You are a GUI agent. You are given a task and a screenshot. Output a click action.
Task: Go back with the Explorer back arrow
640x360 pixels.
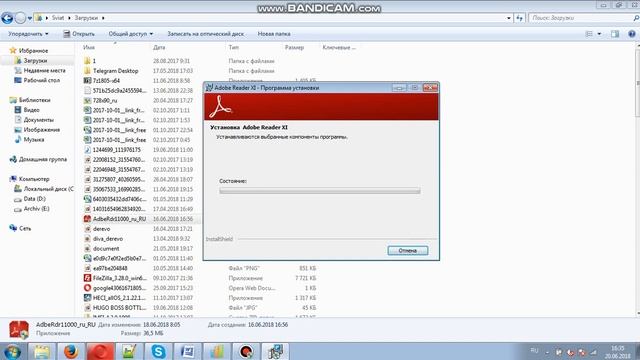click(x=7, y=18)
